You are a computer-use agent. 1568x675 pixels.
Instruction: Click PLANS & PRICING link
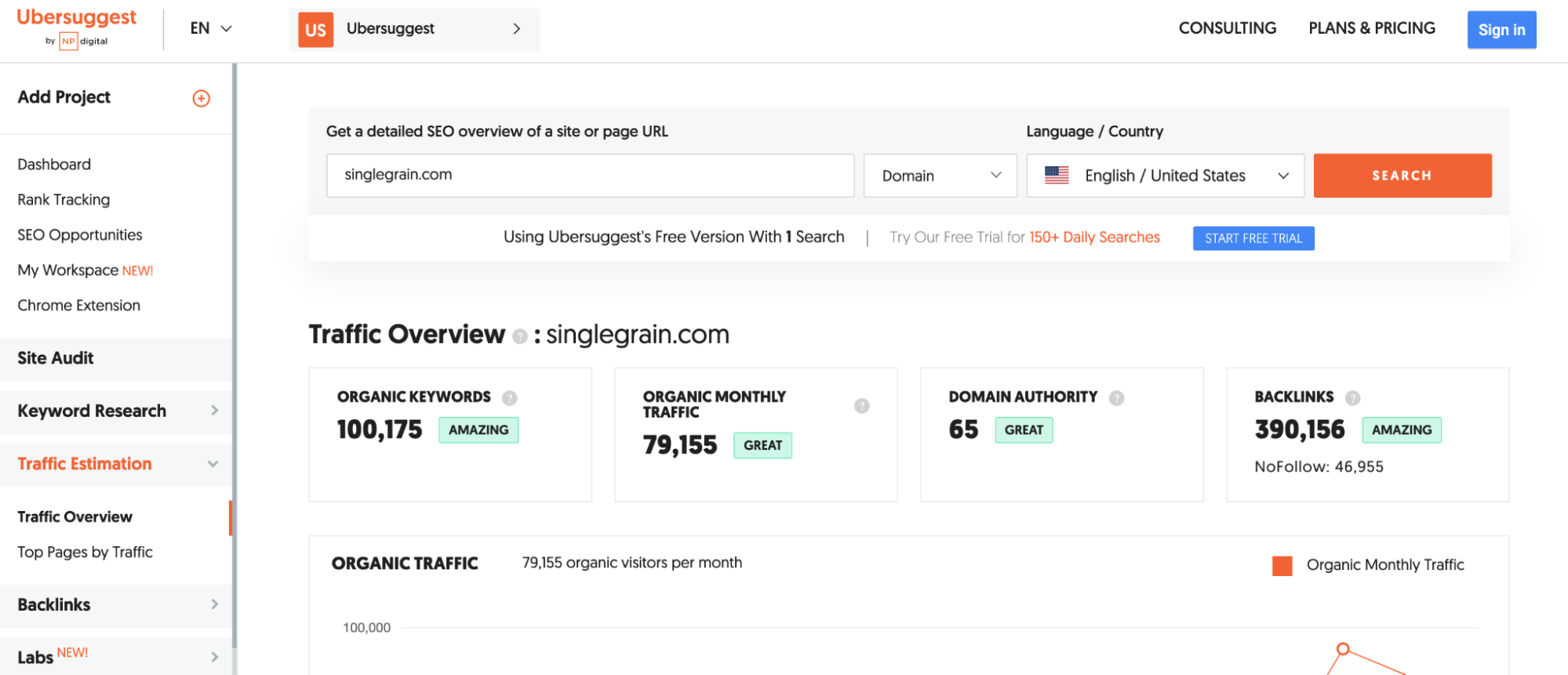click(x=1372, y=28)
